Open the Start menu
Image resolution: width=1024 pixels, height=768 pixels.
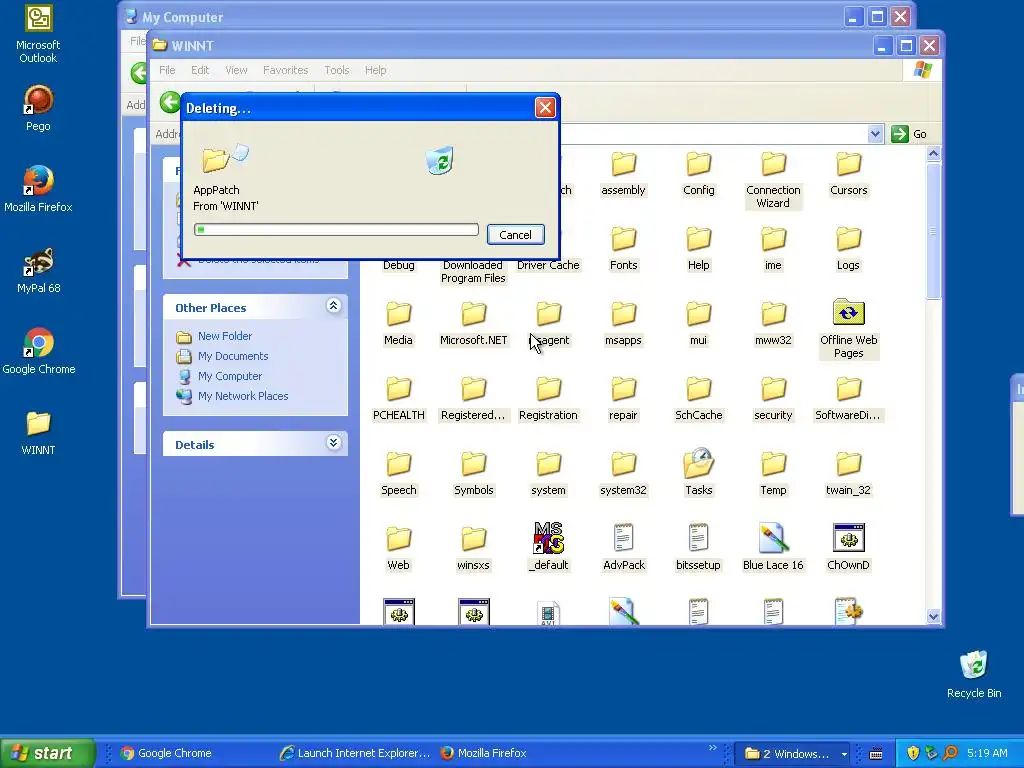coord(48,753)
